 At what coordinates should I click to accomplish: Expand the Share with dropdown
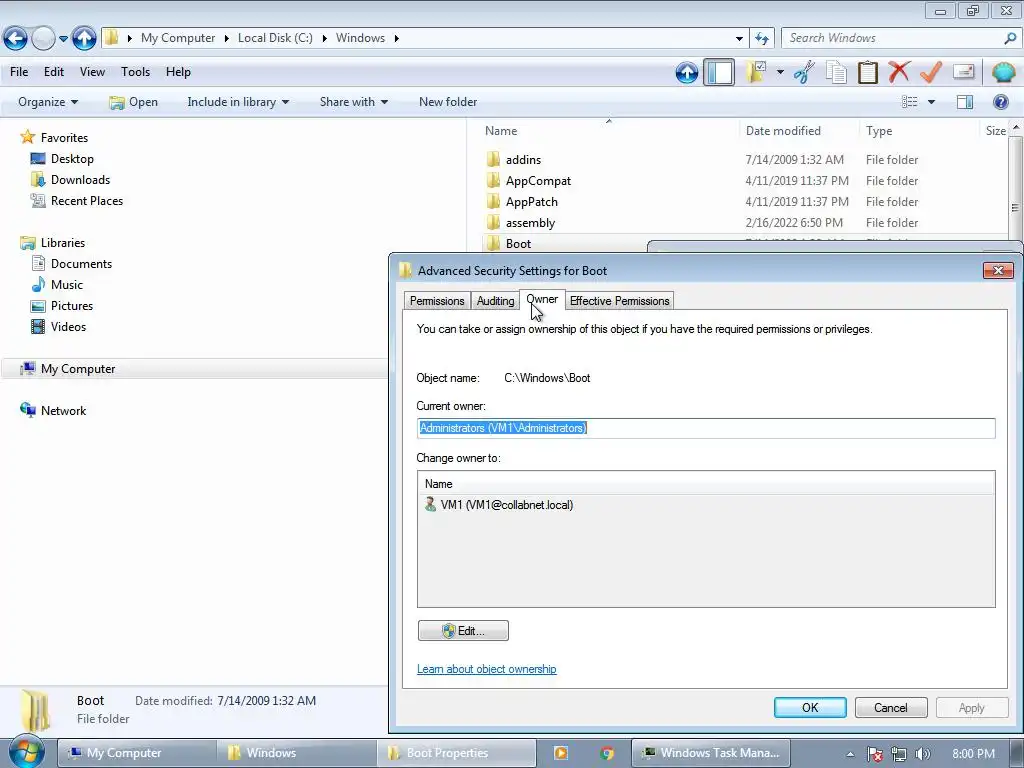pos(353,102)
